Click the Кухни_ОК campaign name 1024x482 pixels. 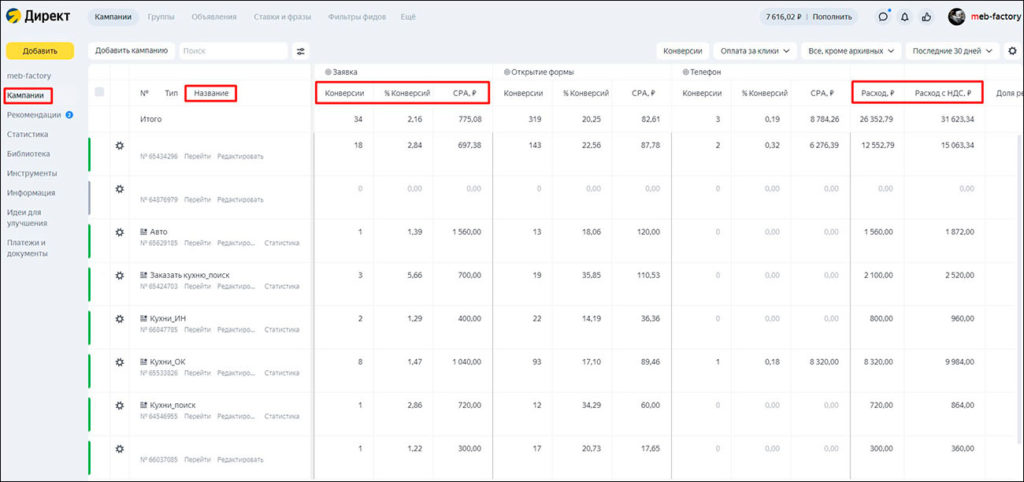pyautogui.click(x=168, y=362)
